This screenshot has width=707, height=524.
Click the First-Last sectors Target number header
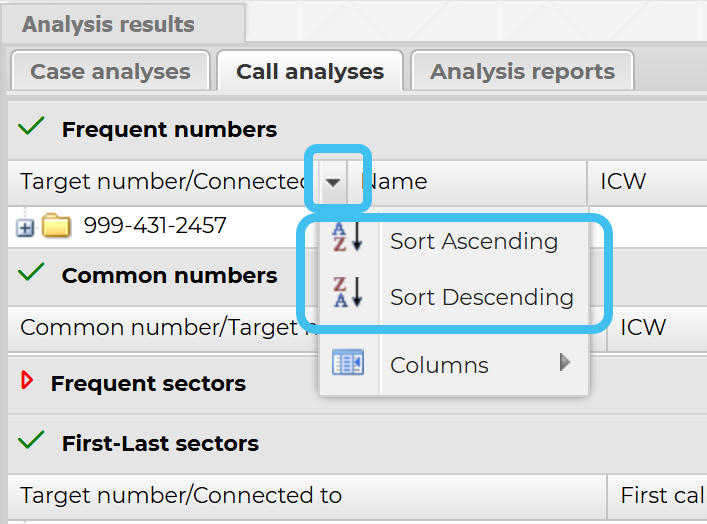point(181,495)
